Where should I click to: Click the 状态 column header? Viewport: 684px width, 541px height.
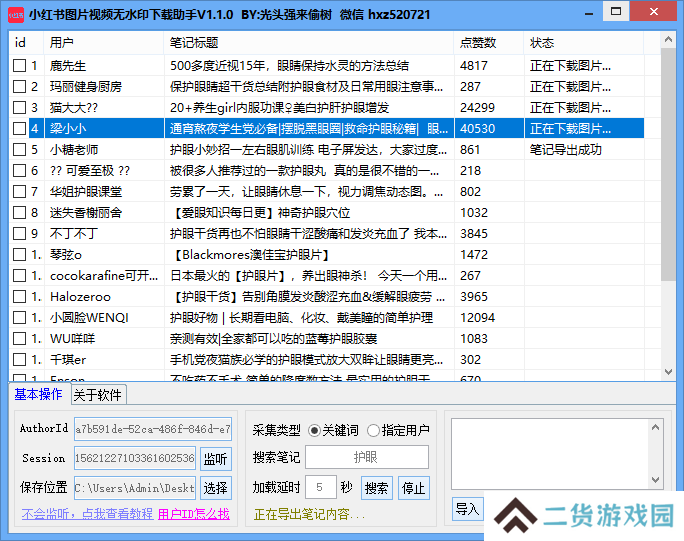coord(584,43)
